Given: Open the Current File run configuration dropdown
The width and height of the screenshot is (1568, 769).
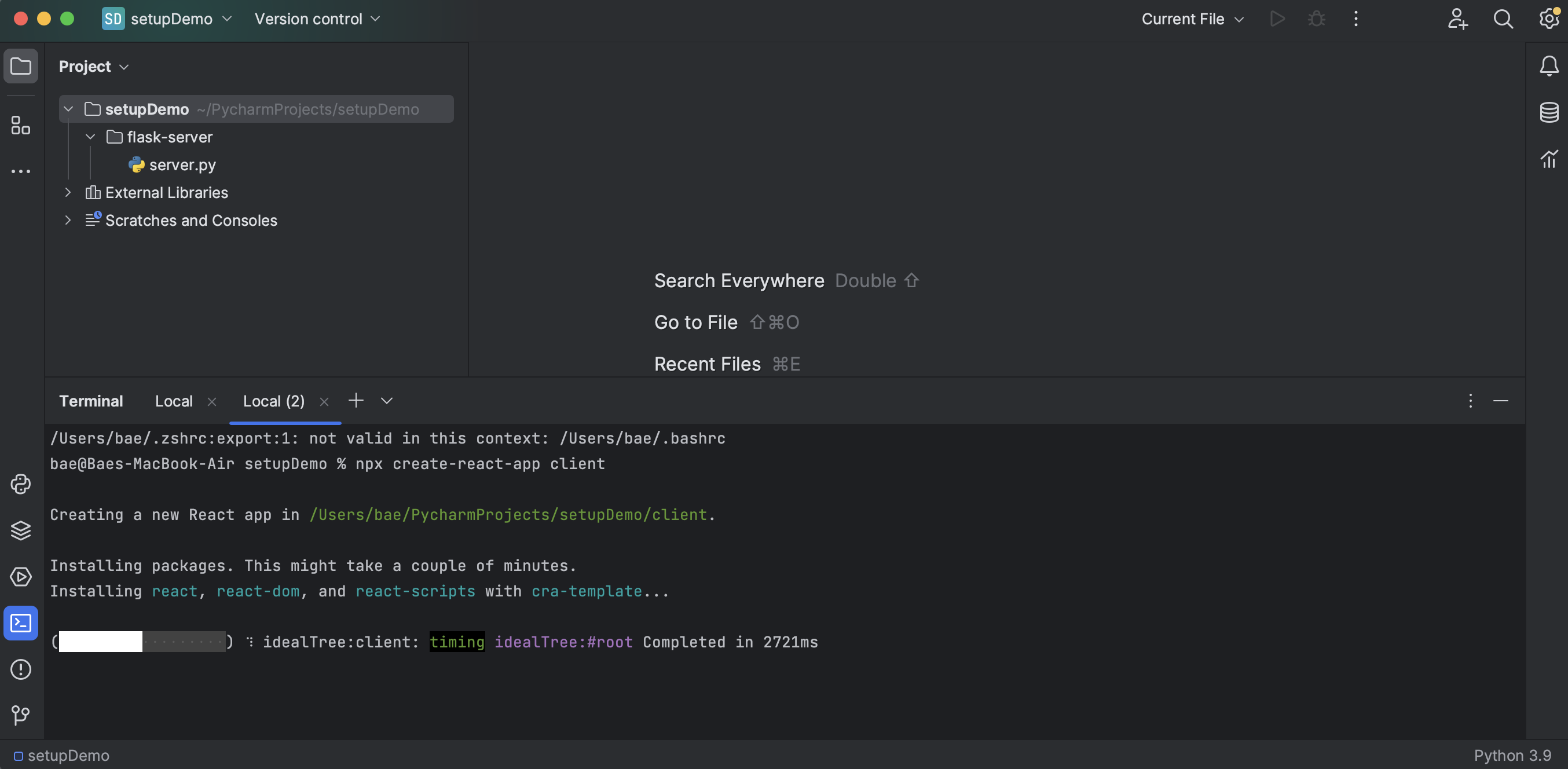Looking at the screenshot, I should tap(1192, 19).
